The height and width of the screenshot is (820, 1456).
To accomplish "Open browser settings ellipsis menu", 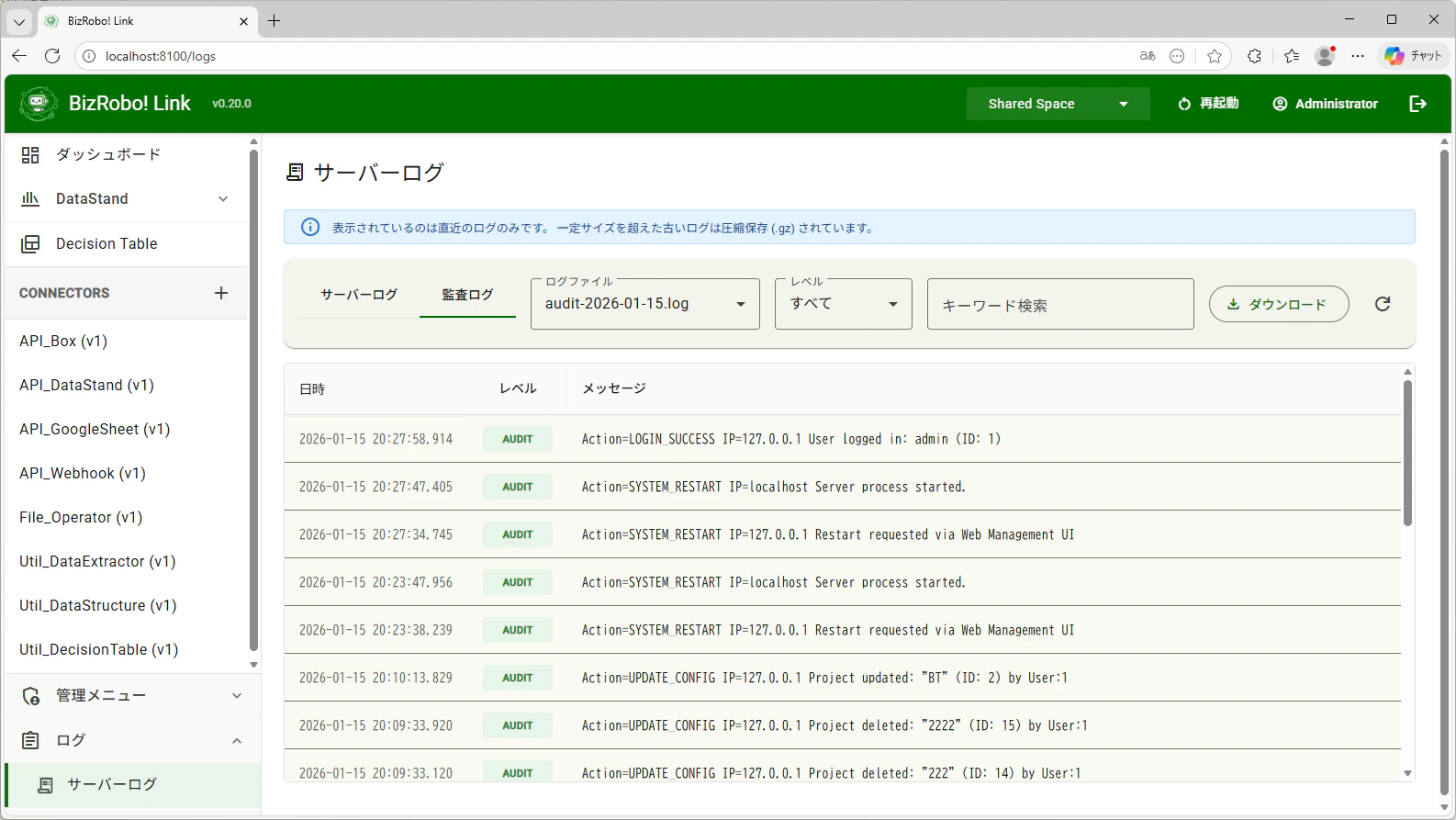I will point(1358,56).
